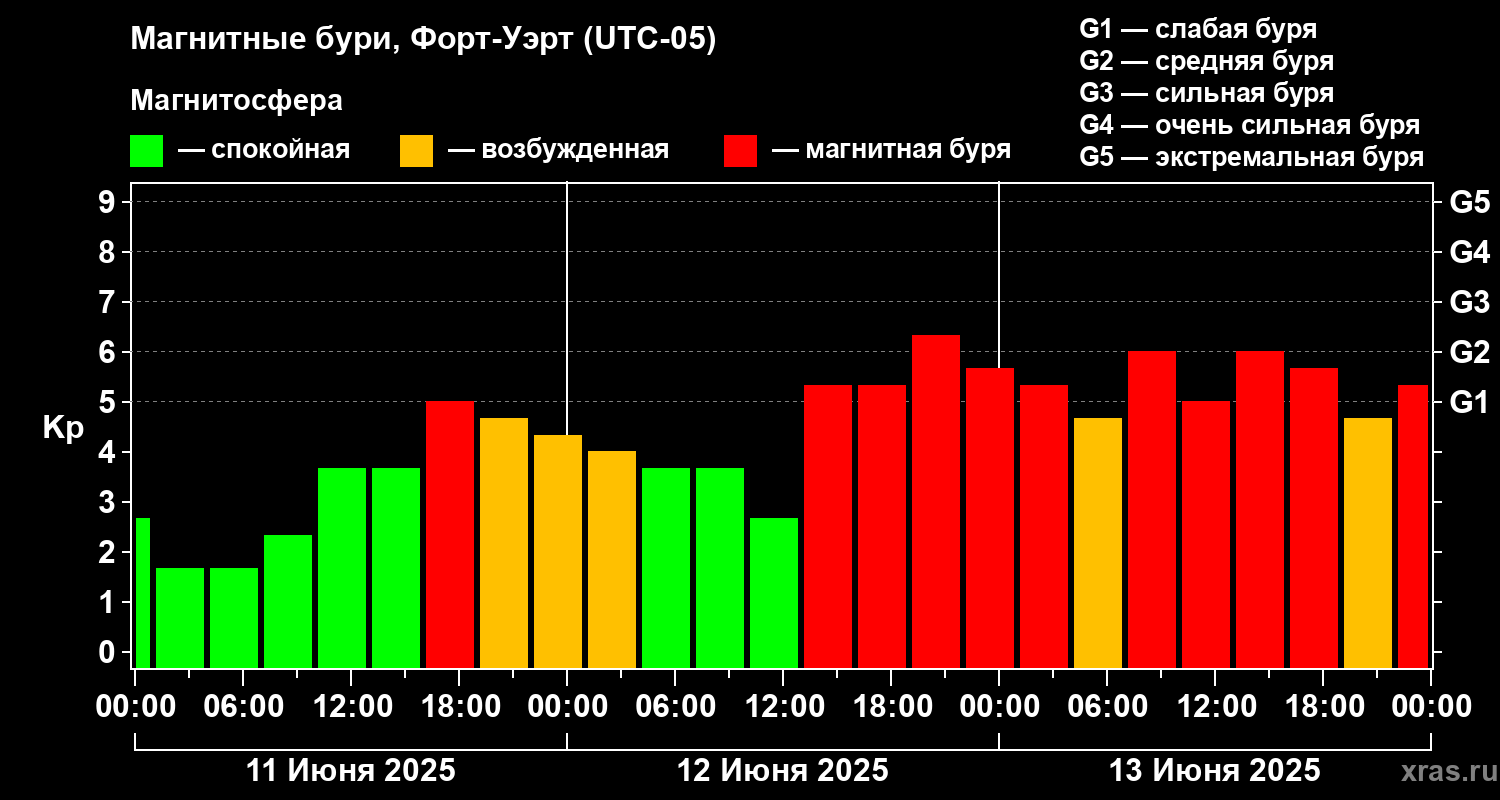Select the 'G2 — средняя буря' legend line
This screenshot has width=1500, height=800.
pyautogui.click(x=1207, y=61)
